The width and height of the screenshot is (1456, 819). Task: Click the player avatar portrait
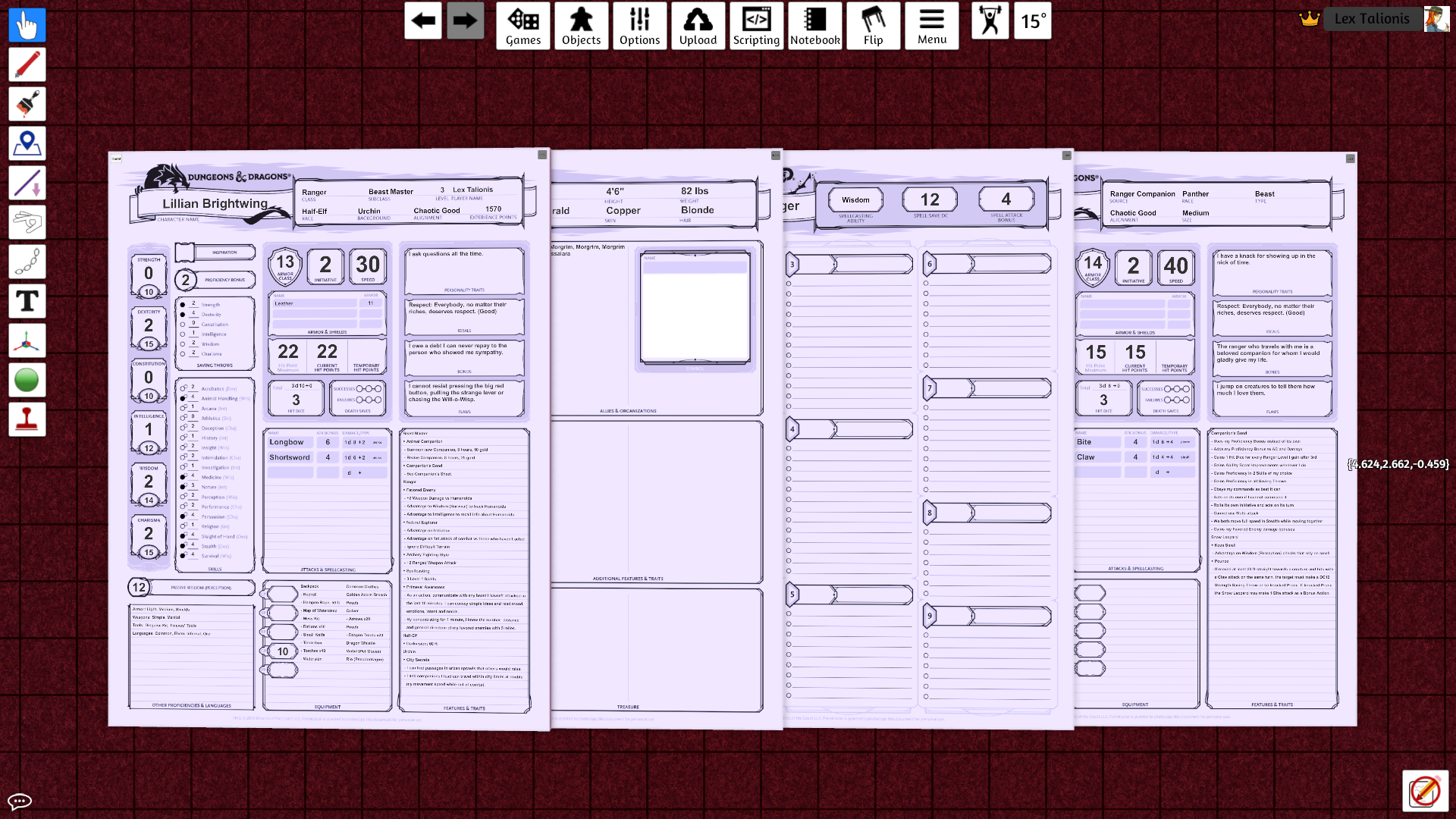[1436, 19]
